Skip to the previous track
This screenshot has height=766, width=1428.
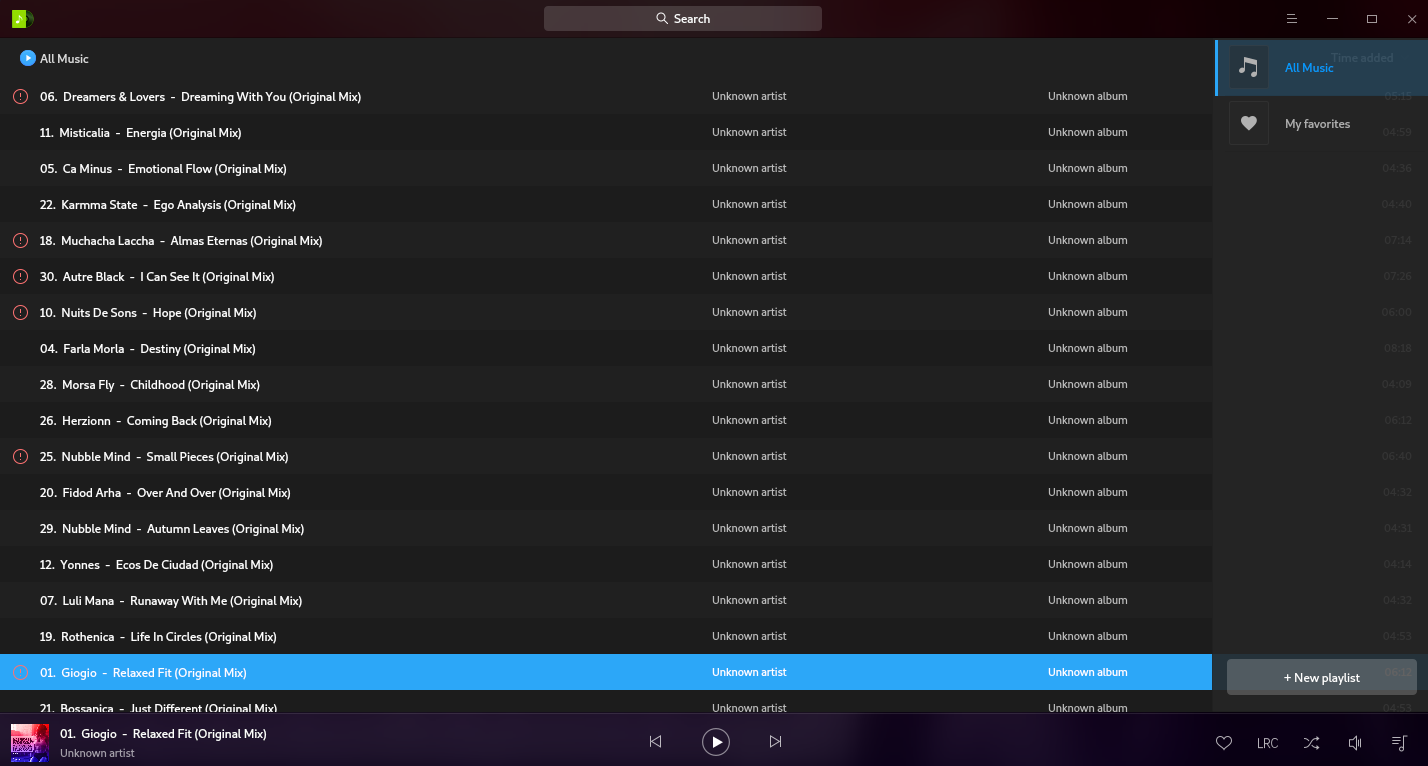tap(655, 742)
